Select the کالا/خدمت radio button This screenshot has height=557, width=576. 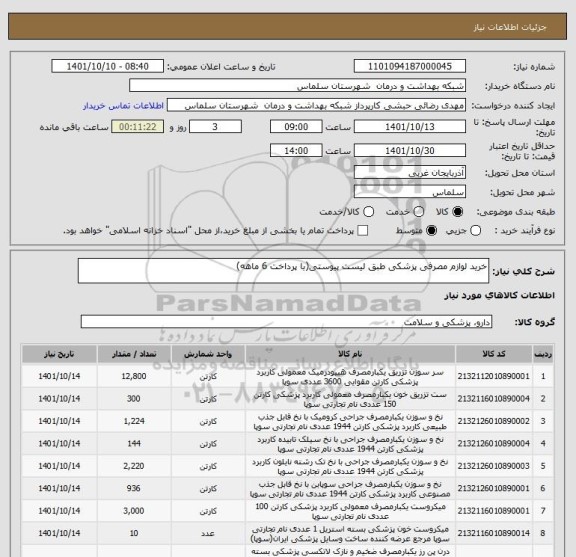[x=368, y=212]
